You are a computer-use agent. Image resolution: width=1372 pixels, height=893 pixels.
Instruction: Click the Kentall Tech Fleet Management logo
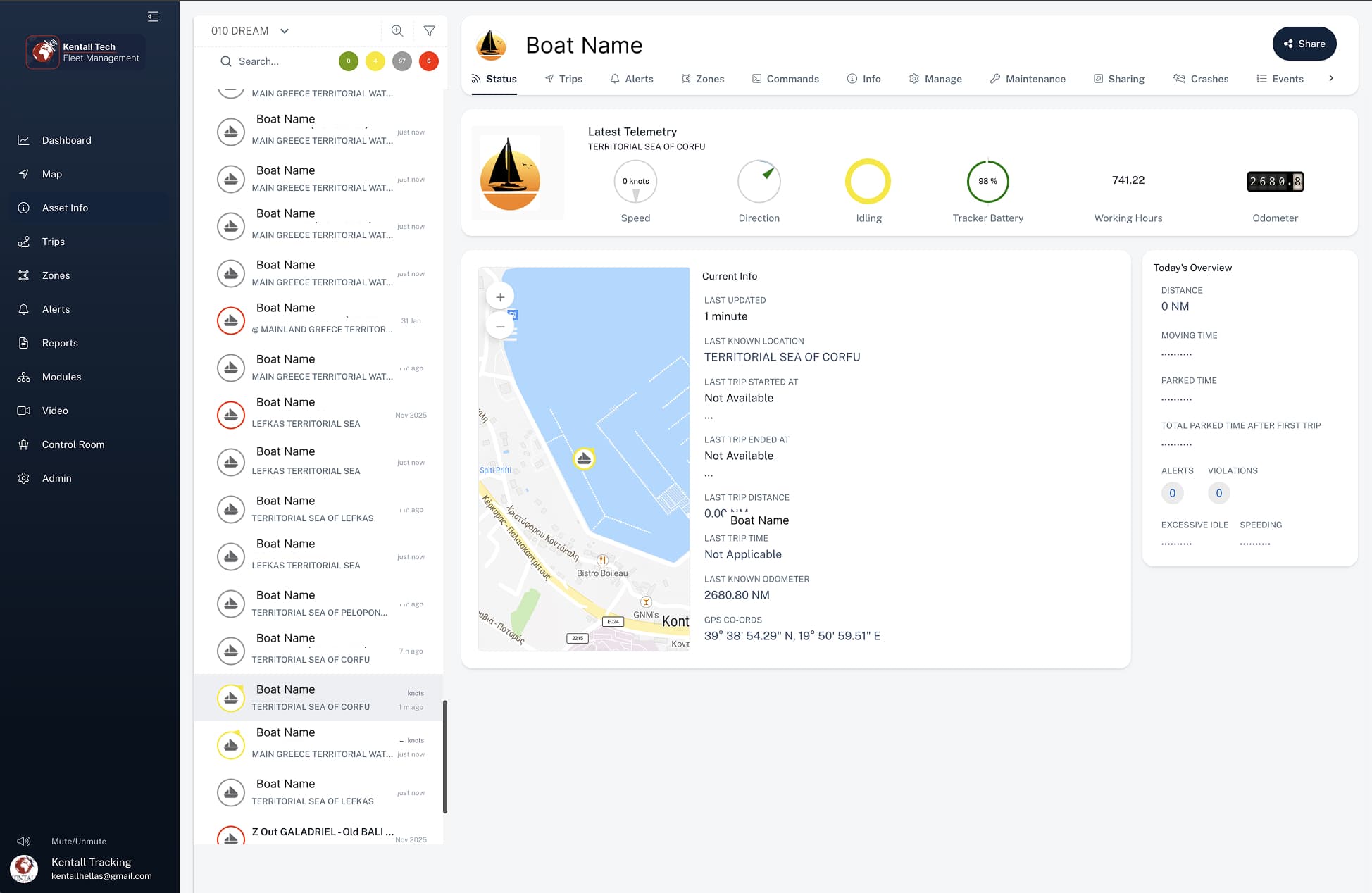(85, 52)
